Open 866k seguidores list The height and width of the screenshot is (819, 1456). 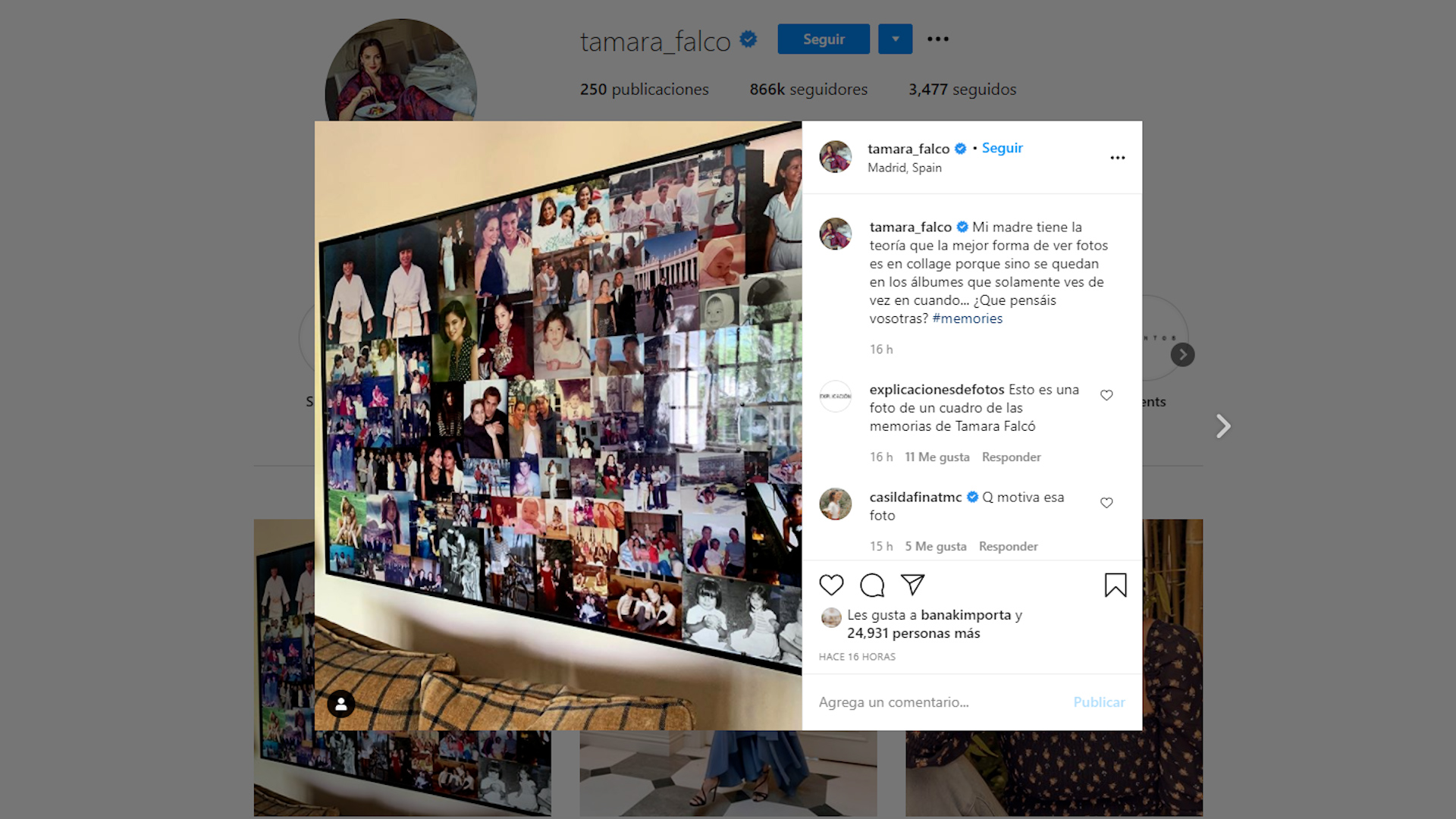808,89
